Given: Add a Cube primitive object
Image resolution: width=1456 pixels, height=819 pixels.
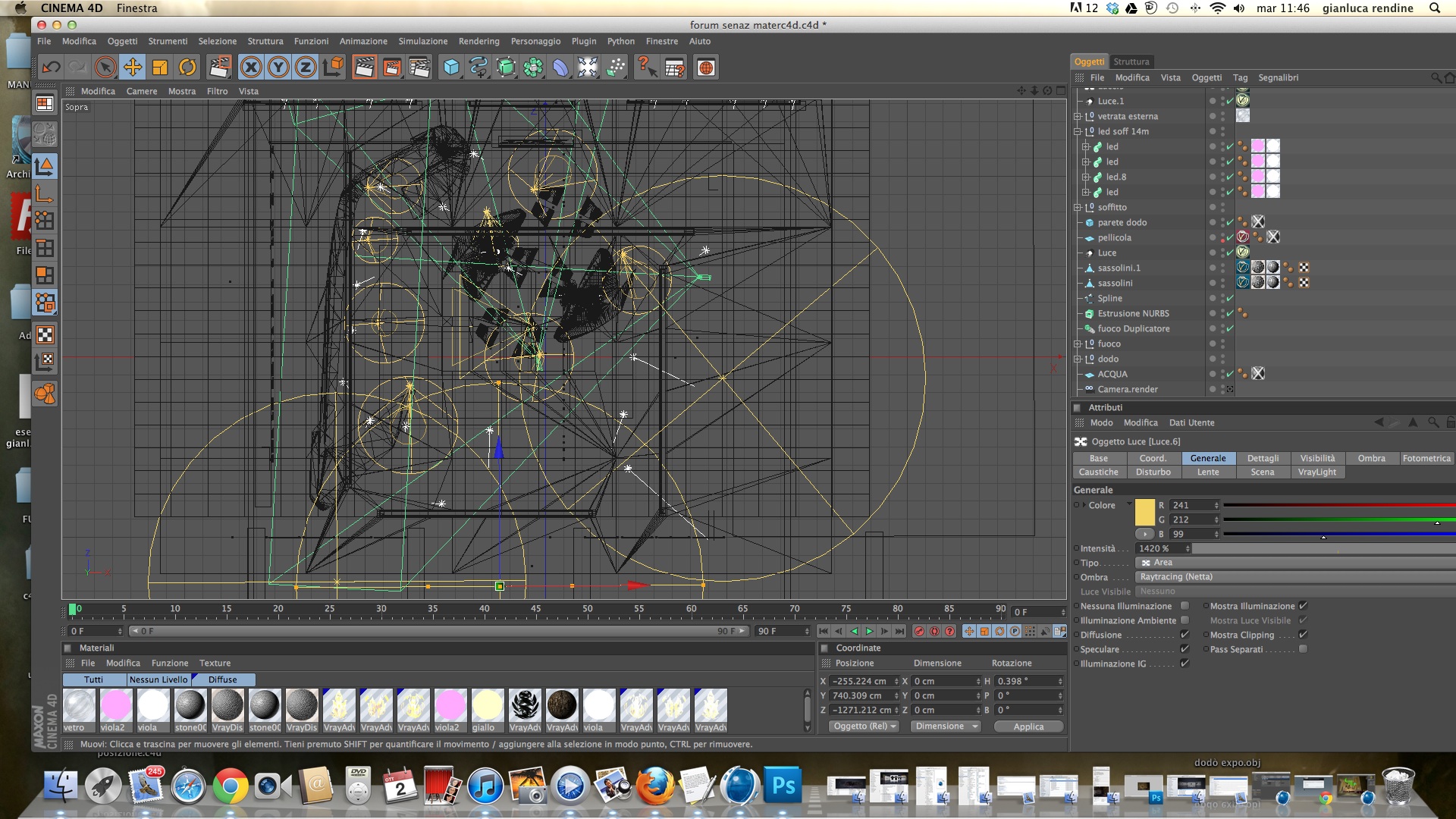Looking at the screenshot, I should [x=451, y=67].
